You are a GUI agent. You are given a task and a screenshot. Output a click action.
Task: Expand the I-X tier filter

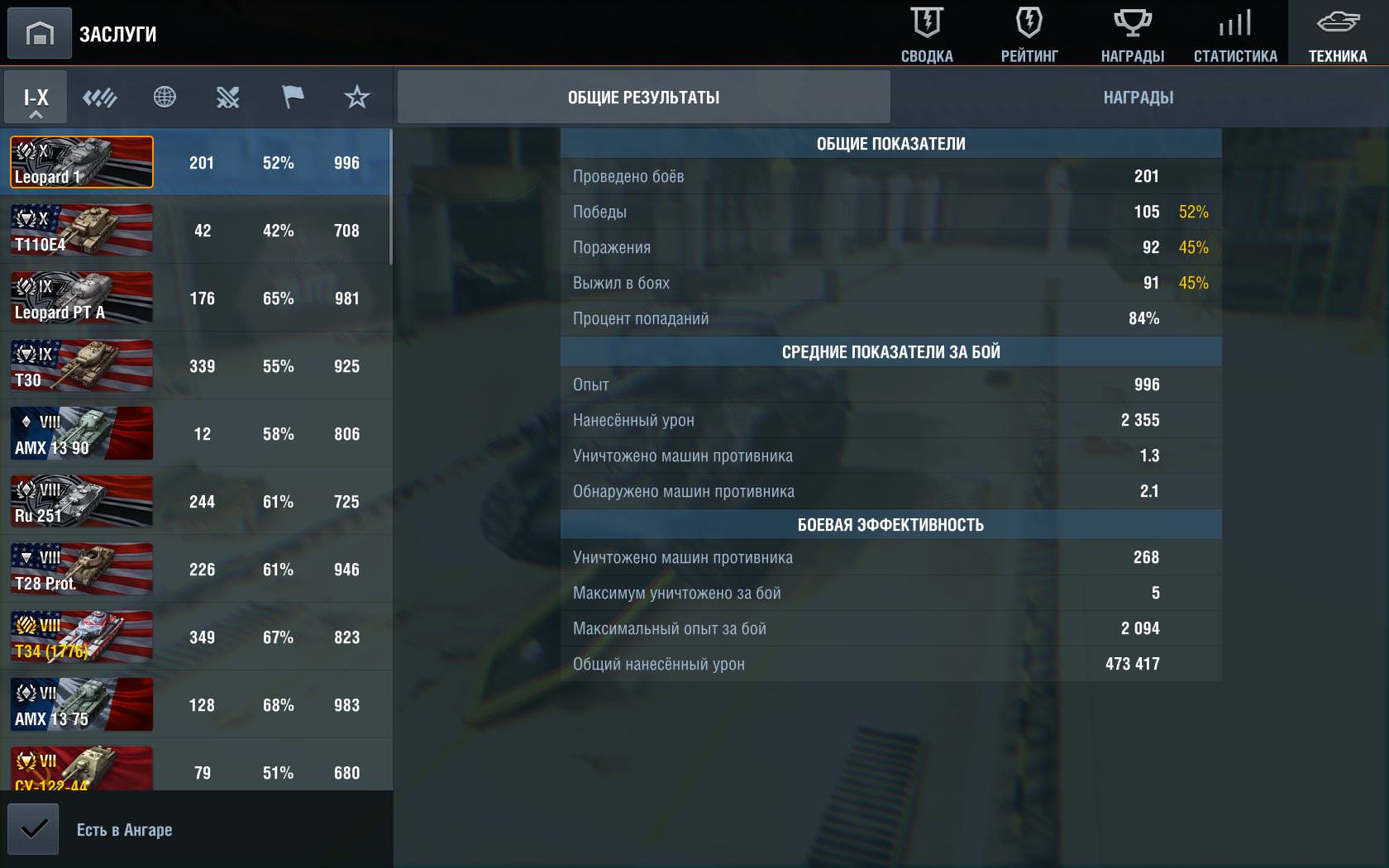click(x=36, y=98)
